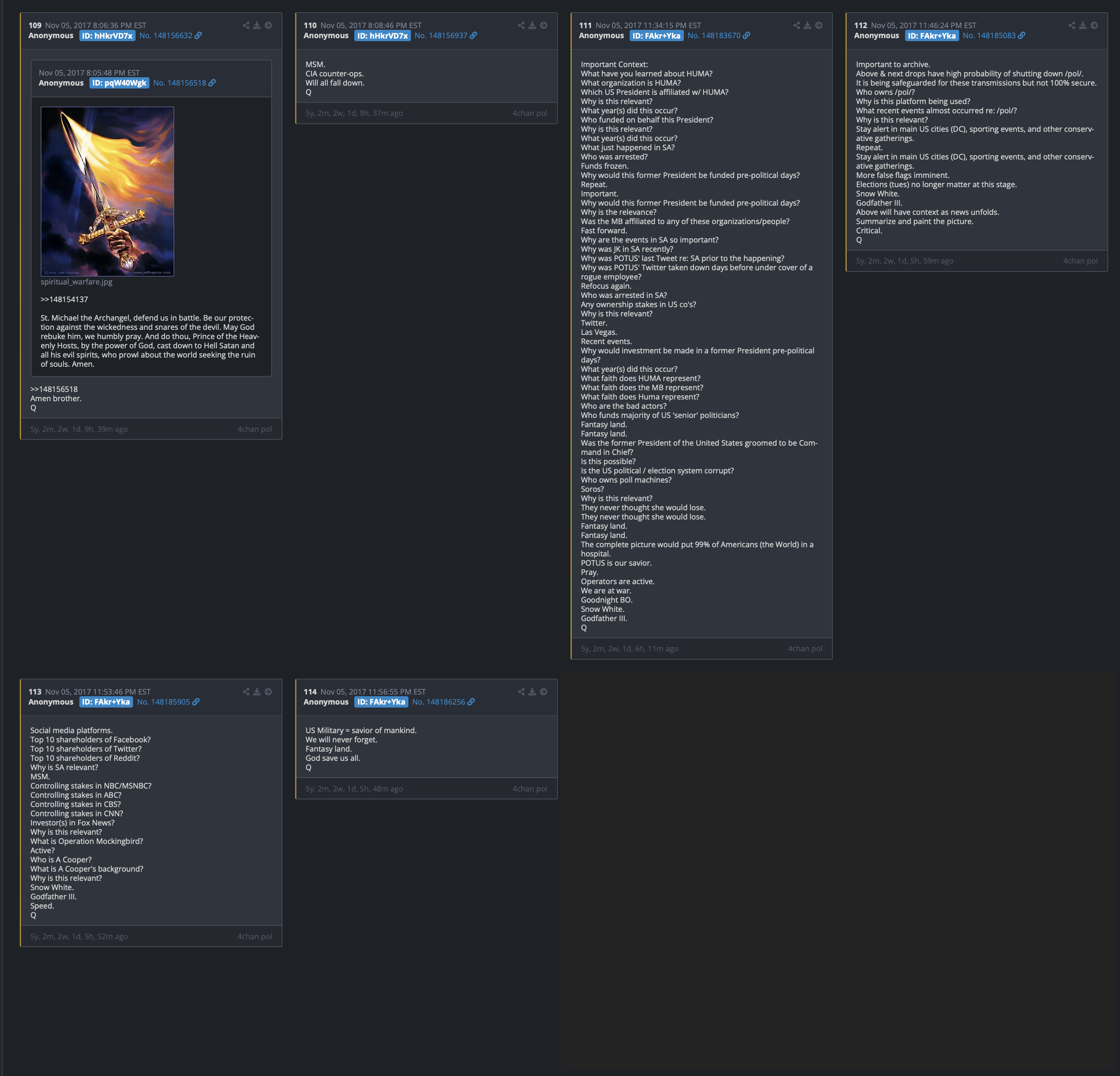The image size is (1120, 1076).
Task: Click post number 112 in the header
Action: tap(861, 26)
